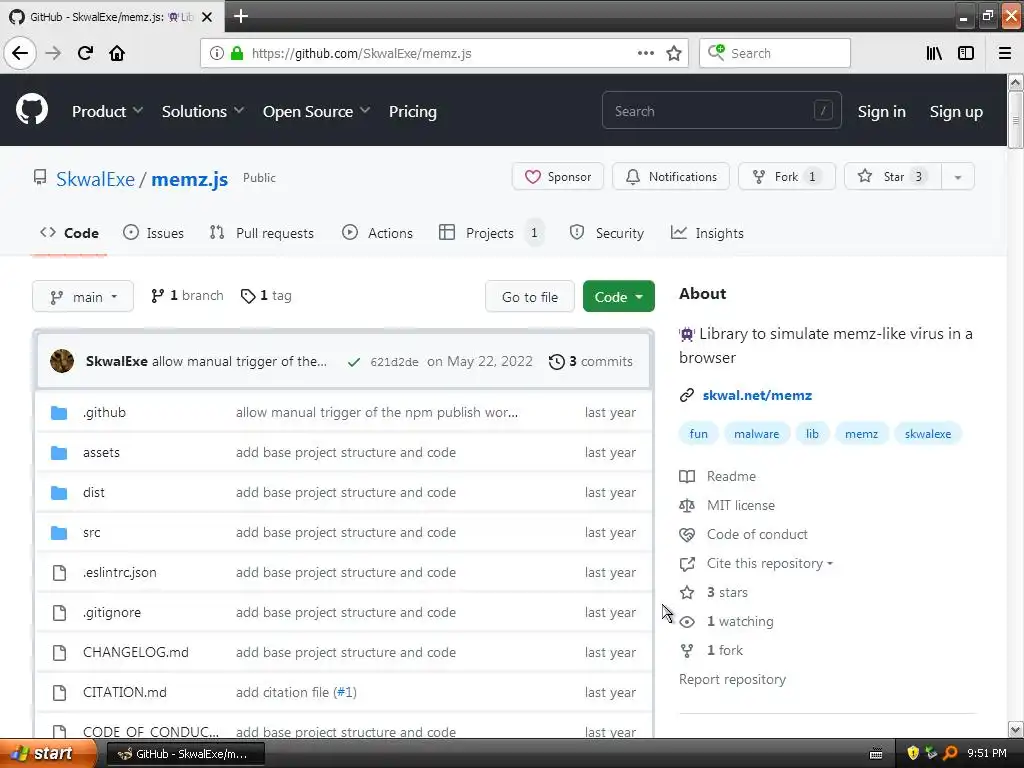
Task: Open the Pricing page
Action: [x=413, y=112]
